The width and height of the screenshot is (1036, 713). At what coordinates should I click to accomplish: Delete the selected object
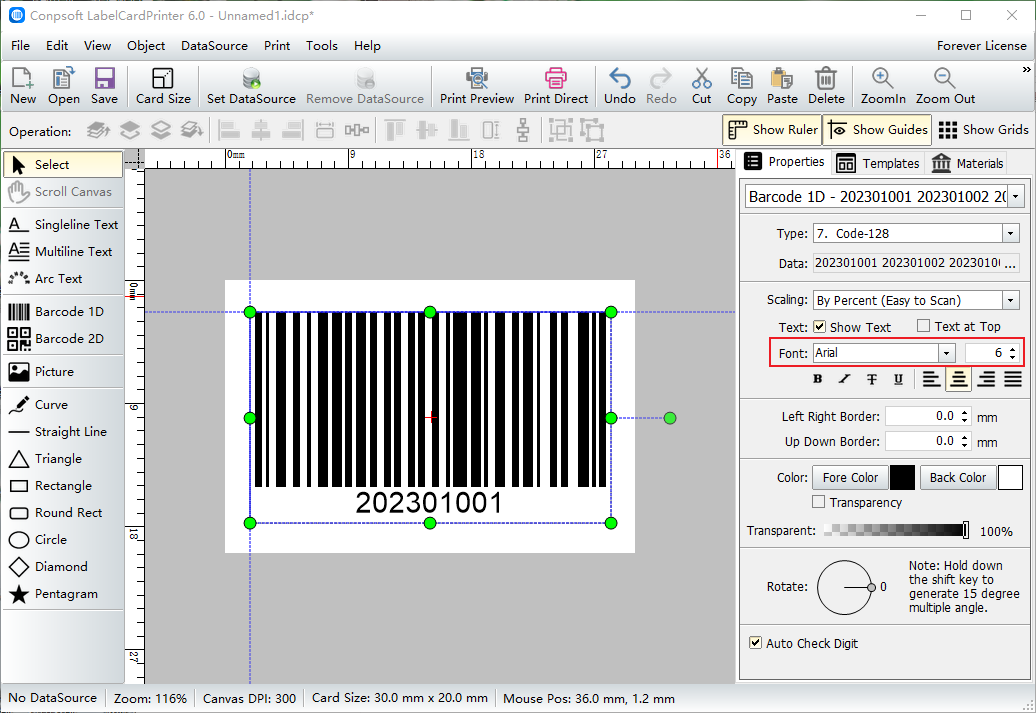[x=826, y=86]
